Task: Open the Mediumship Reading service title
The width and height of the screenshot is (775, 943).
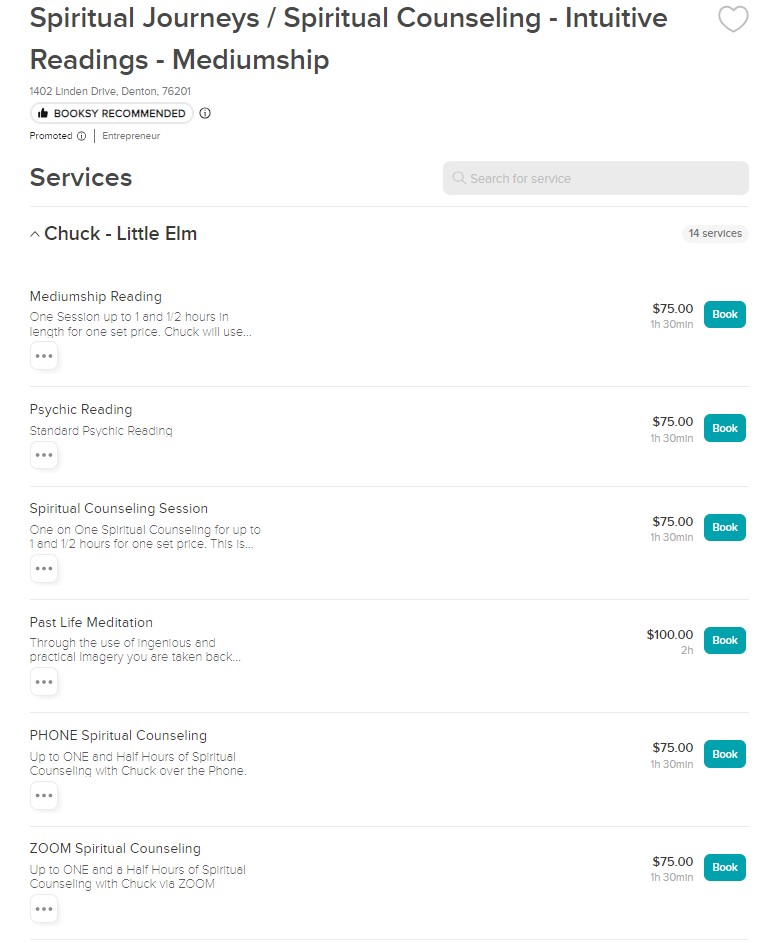Action: click(96, 296)
